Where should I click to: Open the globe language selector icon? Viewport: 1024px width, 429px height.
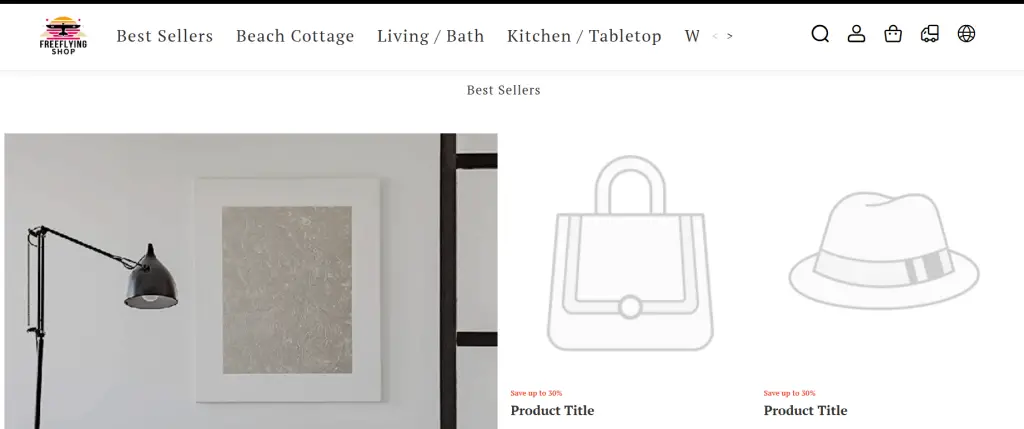(x=967, y=34)
